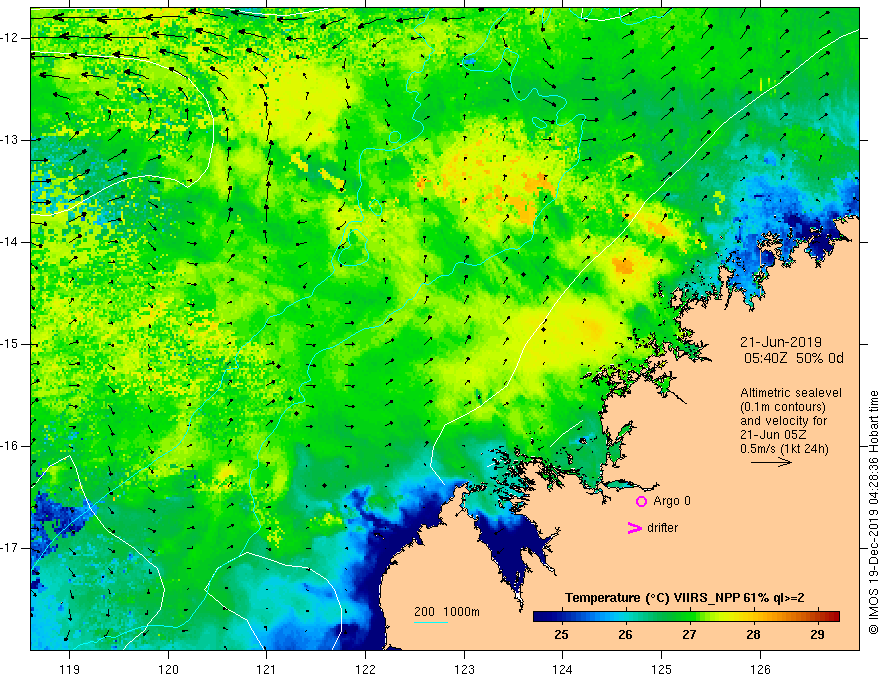Click the 'Altimetric sealevel' caption line
880x680 pixels.
[x=791, y=393]
